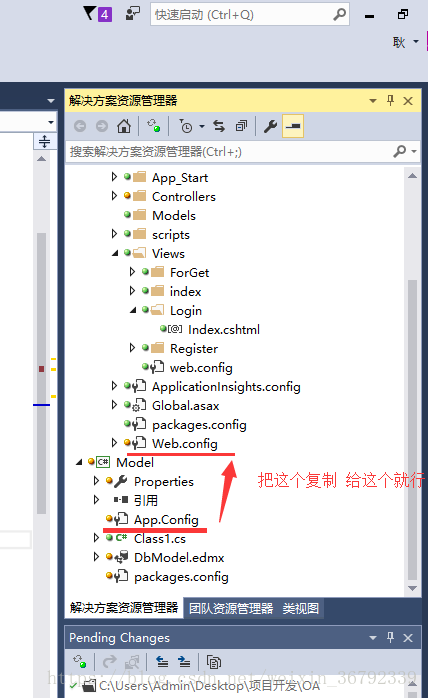Select Index.cshtml file

(x=224, y=330)
